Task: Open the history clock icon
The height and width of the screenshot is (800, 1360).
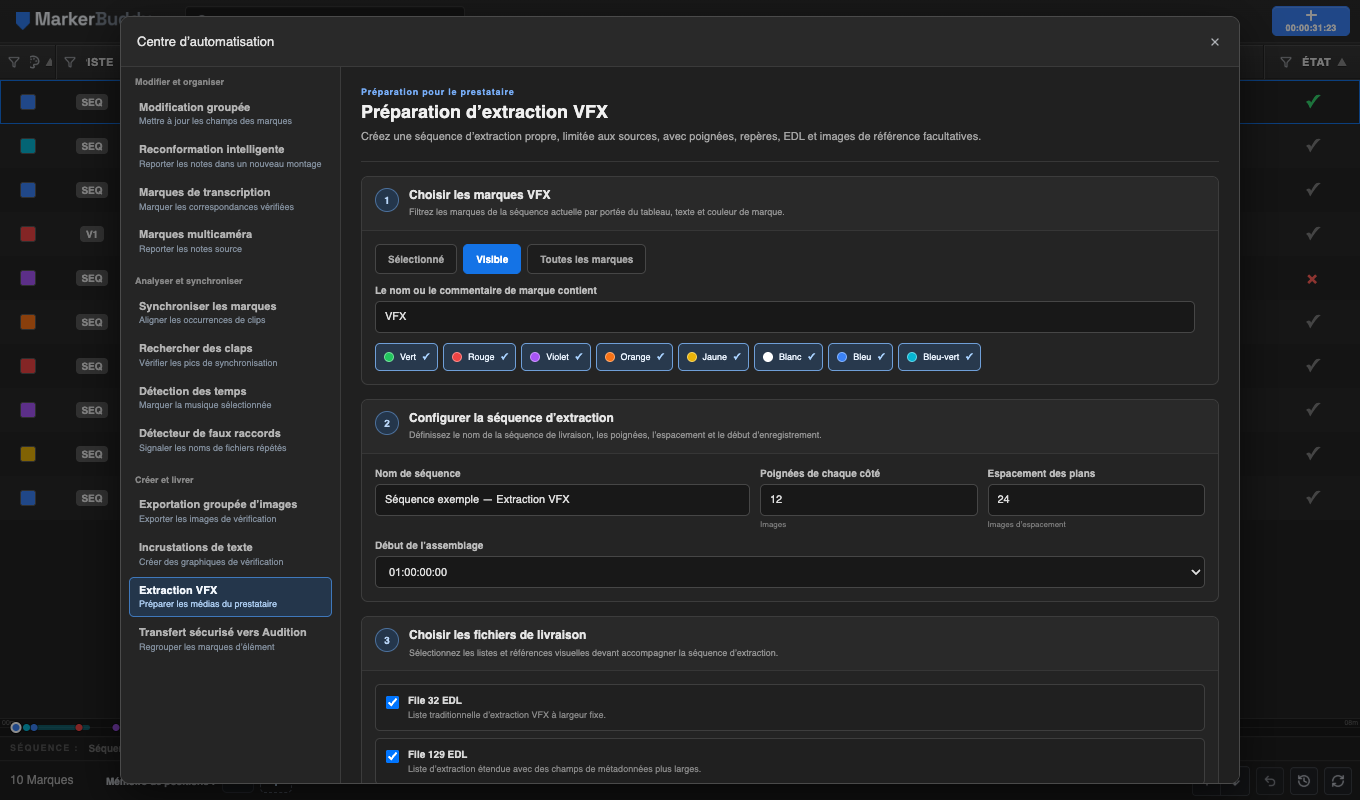Action: click(x=1303, y=781)
